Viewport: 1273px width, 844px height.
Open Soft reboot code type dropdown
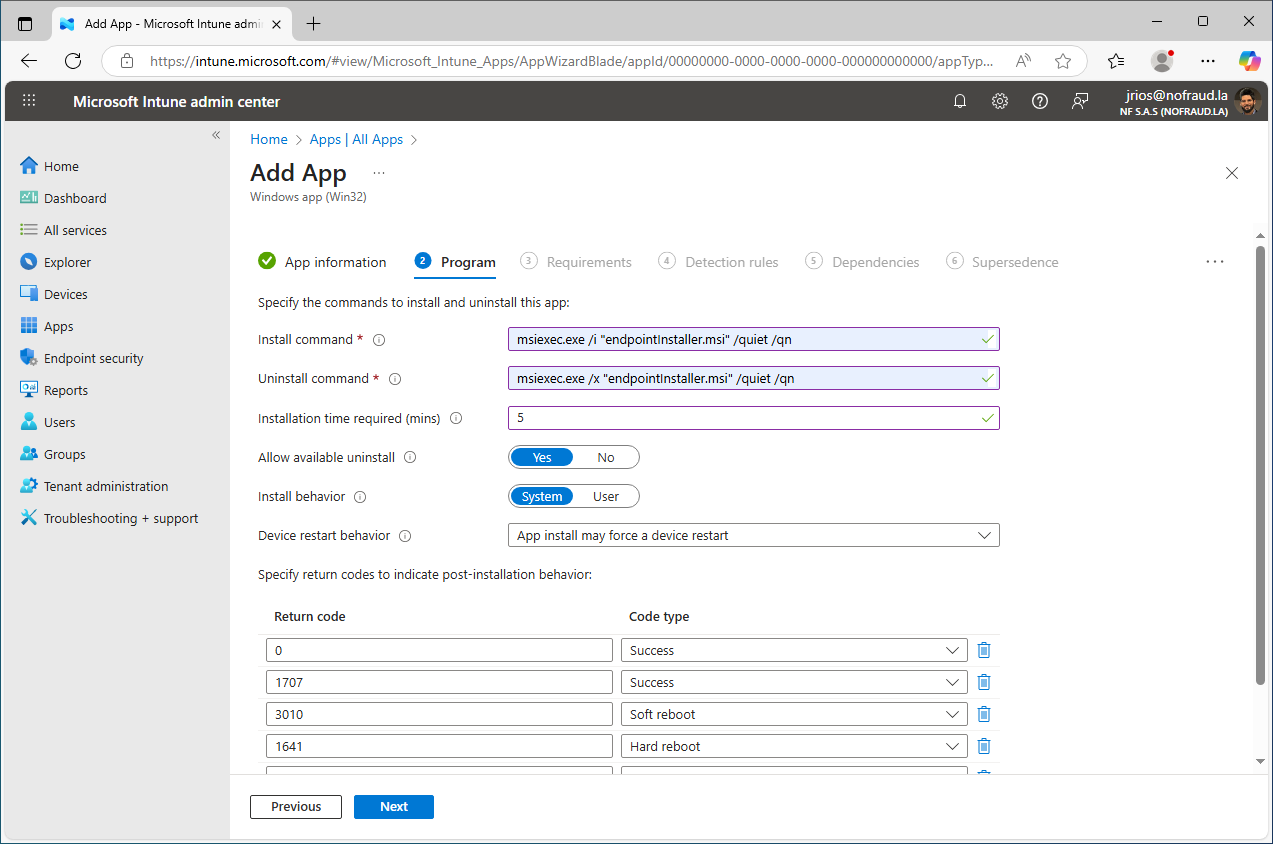pos(794,714)
